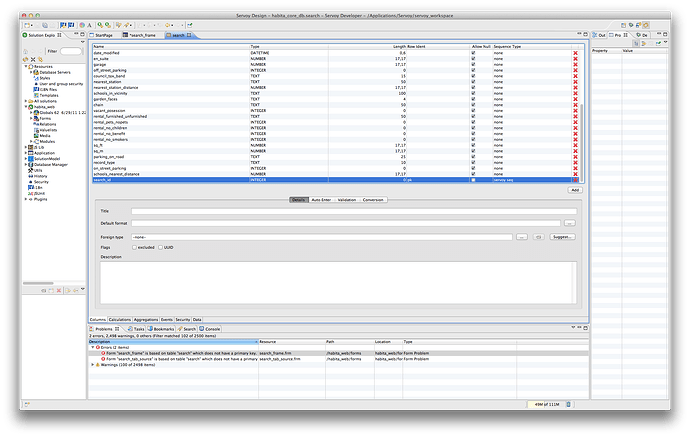The width and height of the screenshot is (690, 436).
Task: Expand the Warnings group in Problems
Action: click(x=92, y=365)
